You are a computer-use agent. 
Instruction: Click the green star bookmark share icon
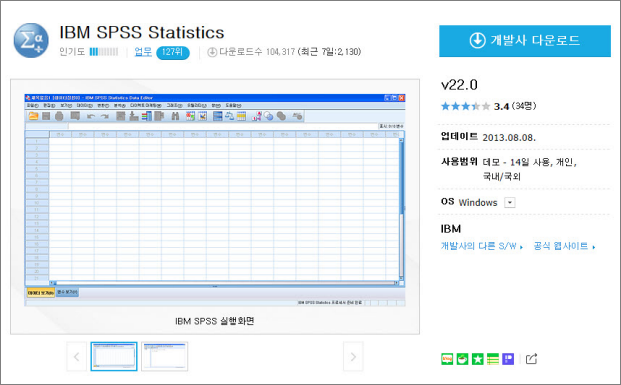point(478,359)
